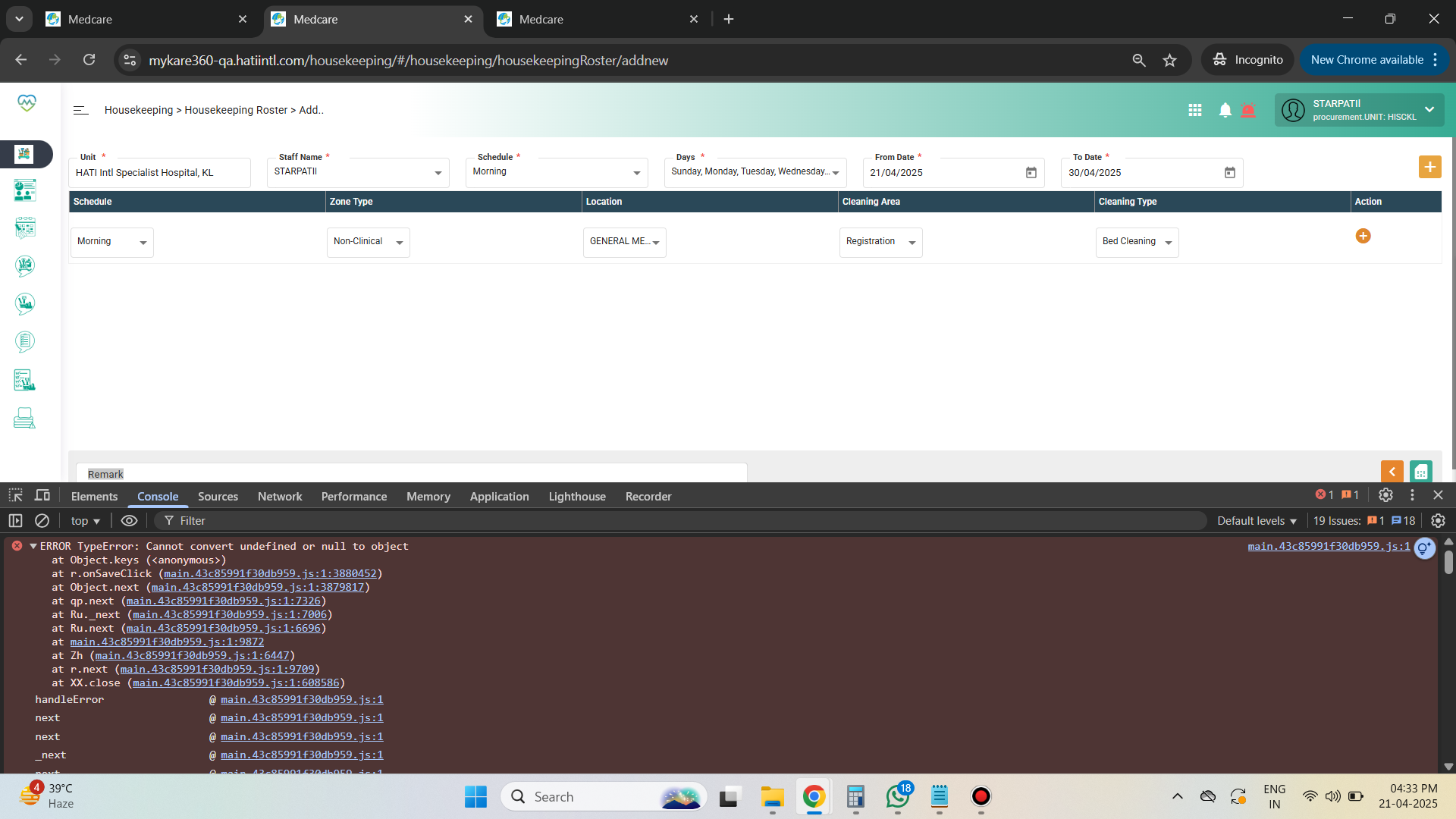Switch to the Network tab
The image size is (1456, 819).
point(280,496)
